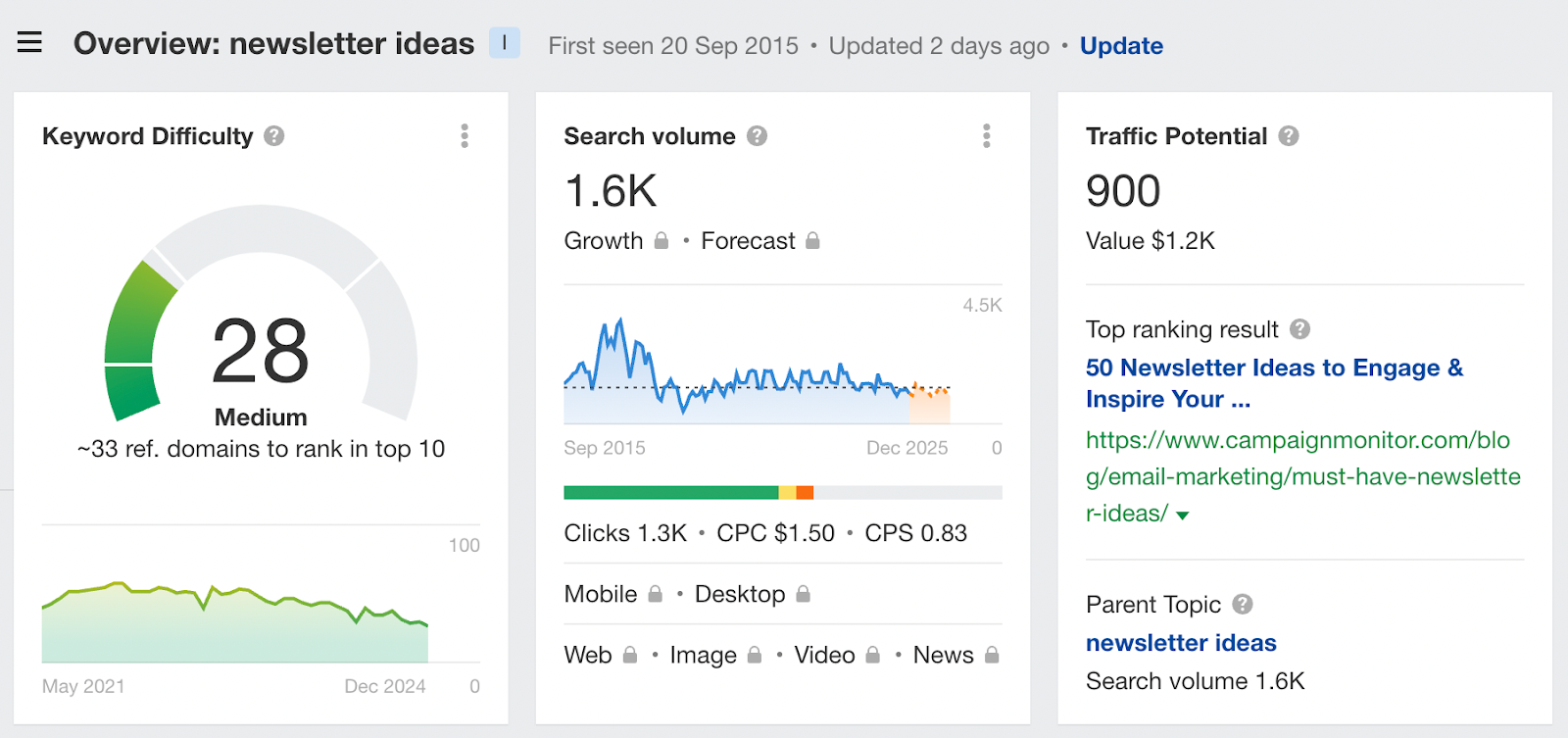The image size is (1568, 738).
Task: Click the Update link
Action: pyautogui.click(x=1121, y=46)
